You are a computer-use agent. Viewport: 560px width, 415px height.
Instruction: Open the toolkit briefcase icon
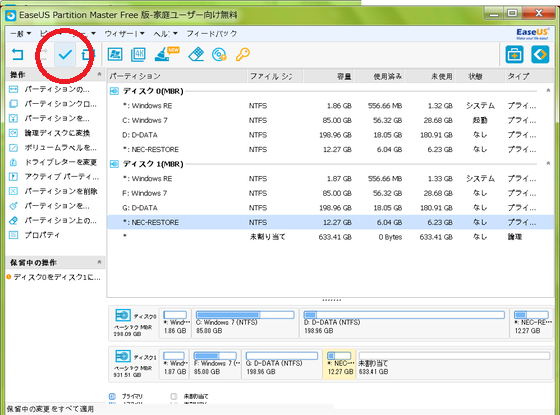tap(514, 55)
